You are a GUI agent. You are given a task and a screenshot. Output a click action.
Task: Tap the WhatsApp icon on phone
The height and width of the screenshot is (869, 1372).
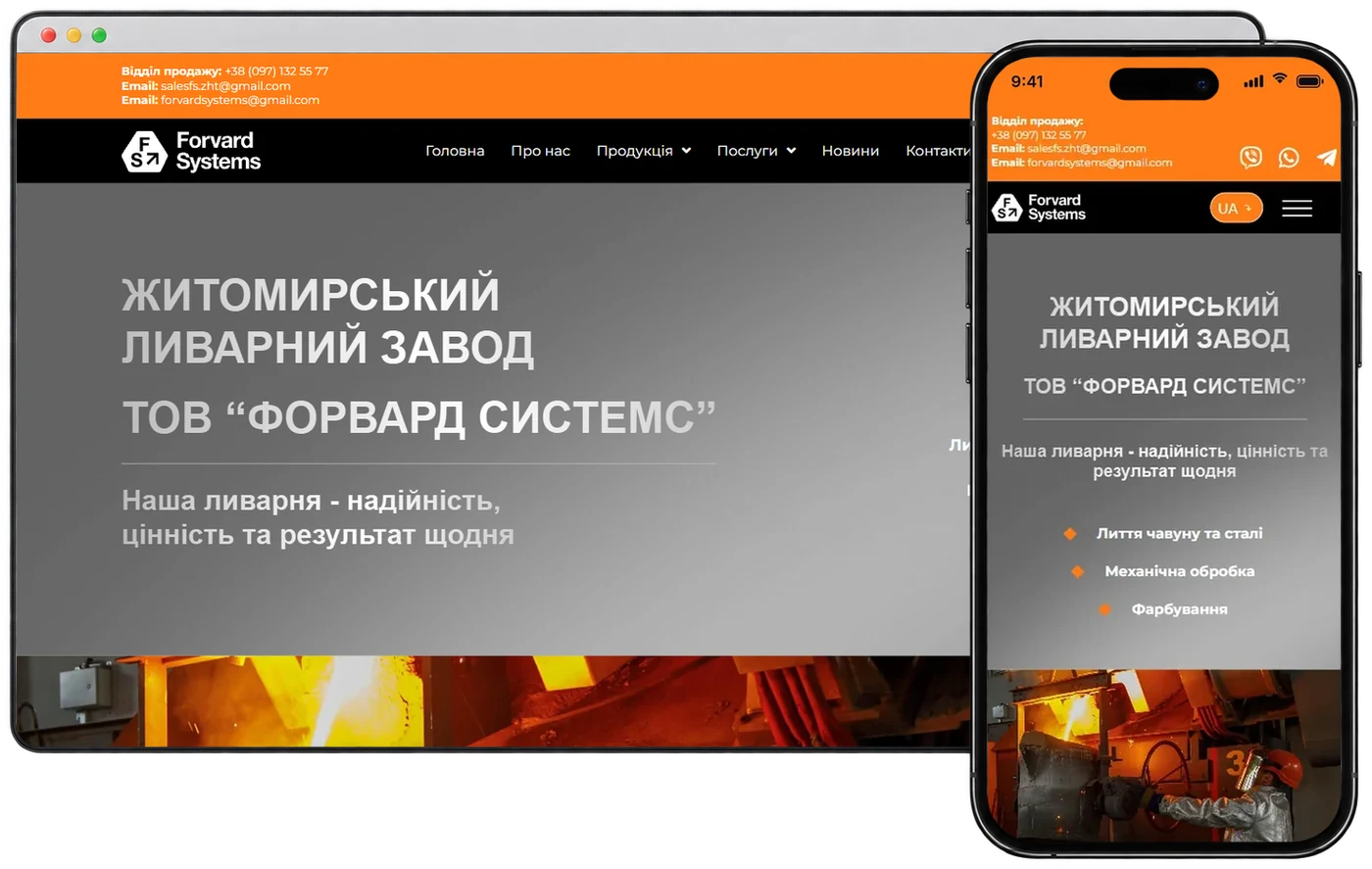tap(1289, 157)
